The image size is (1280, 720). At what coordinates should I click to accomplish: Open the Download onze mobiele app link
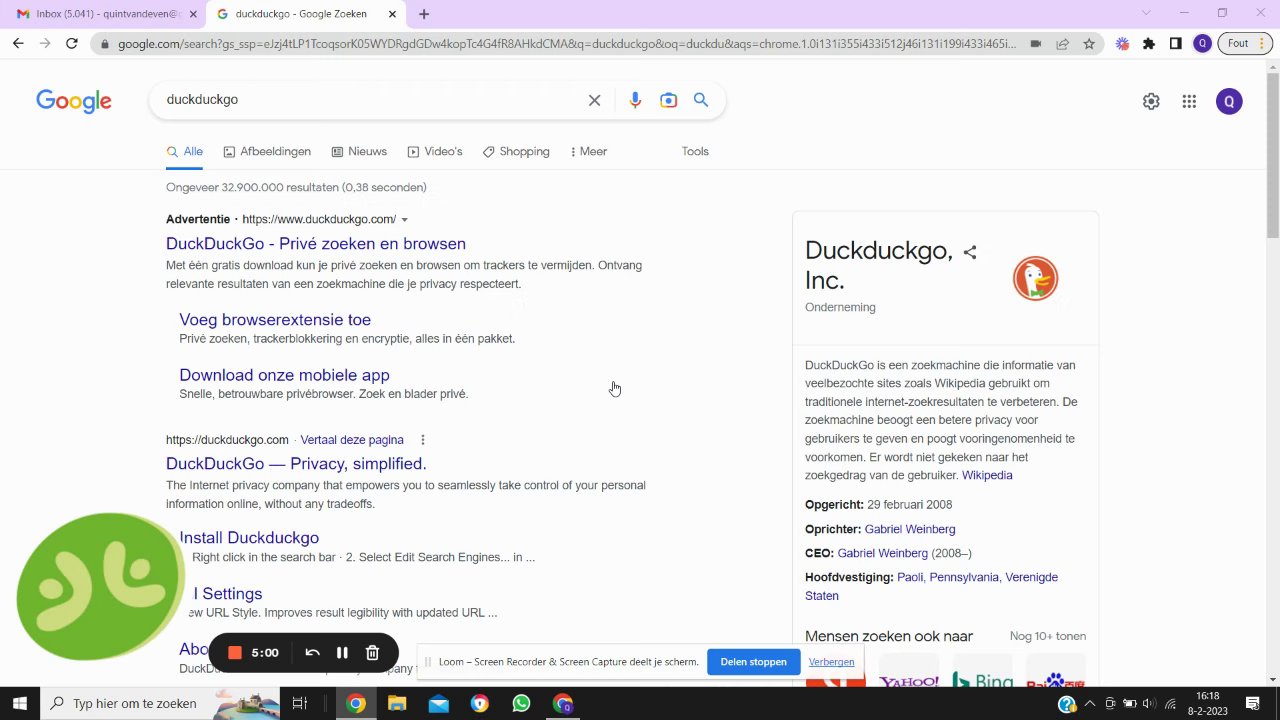click(x=284, y=375)
